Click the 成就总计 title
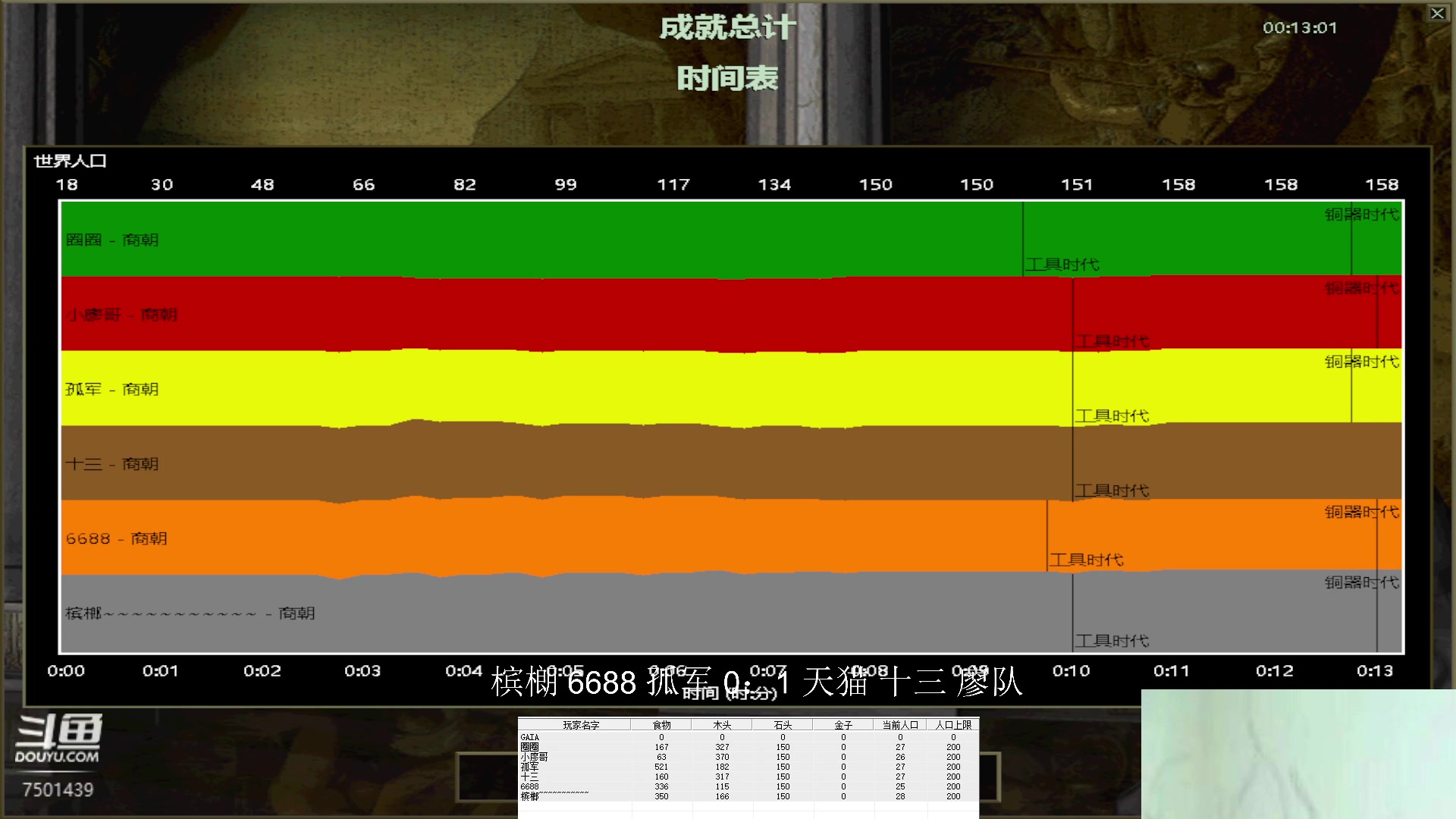This screenshot has width=1456, height=819. pyautogui.click(x=728, y=28)
